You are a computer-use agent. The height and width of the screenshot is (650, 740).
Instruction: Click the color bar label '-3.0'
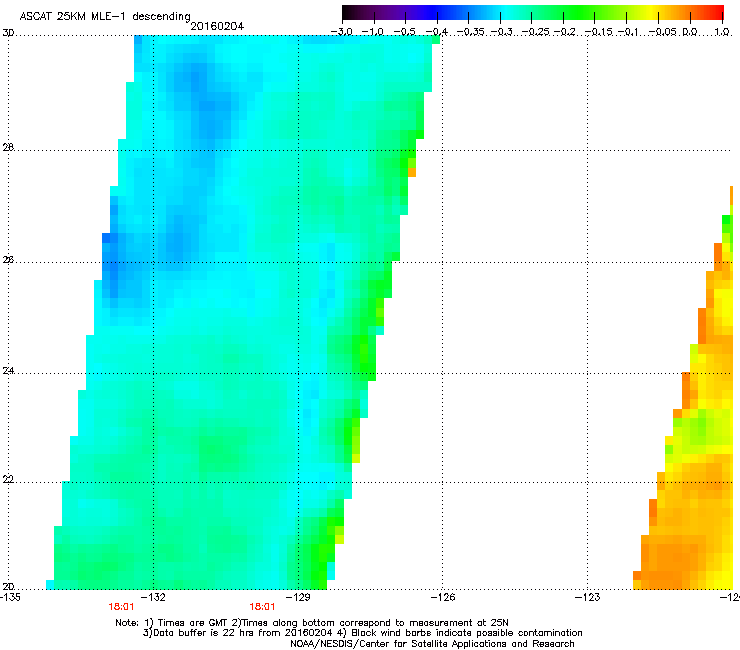point(342,32)
